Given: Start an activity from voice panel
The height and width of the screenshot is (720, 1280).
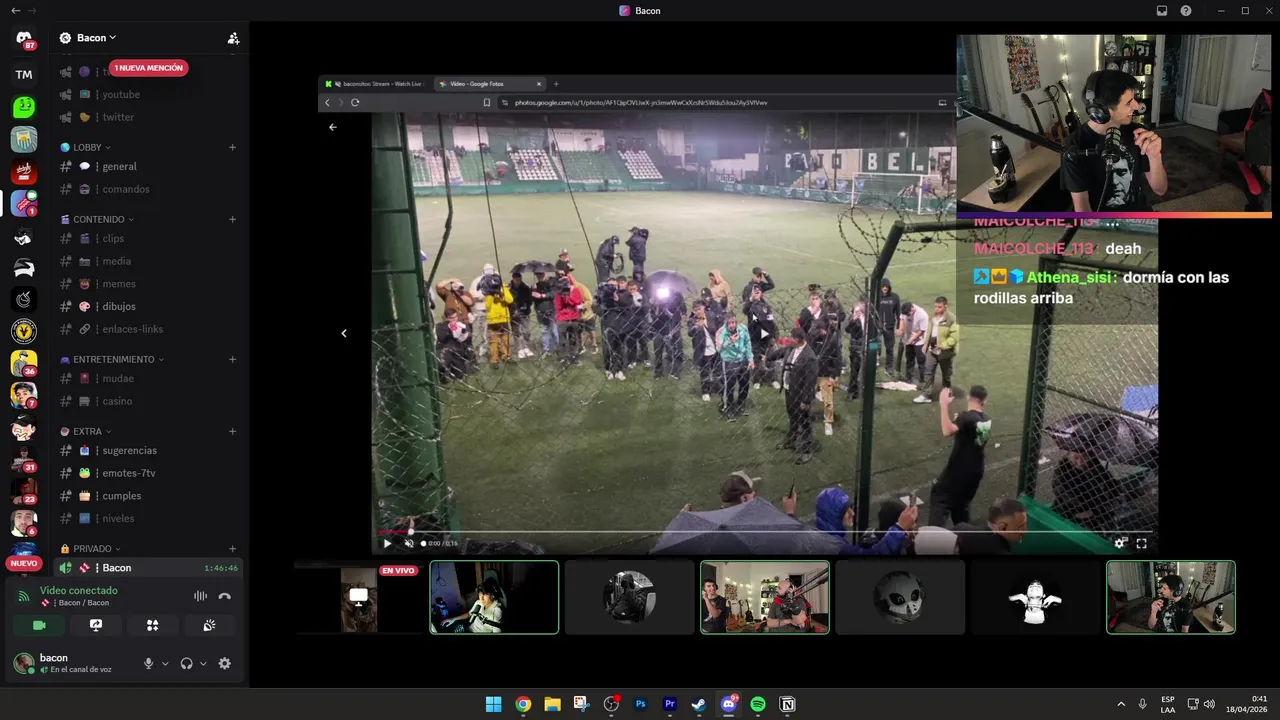Looking at the screenshot, I should coord(153,625).
